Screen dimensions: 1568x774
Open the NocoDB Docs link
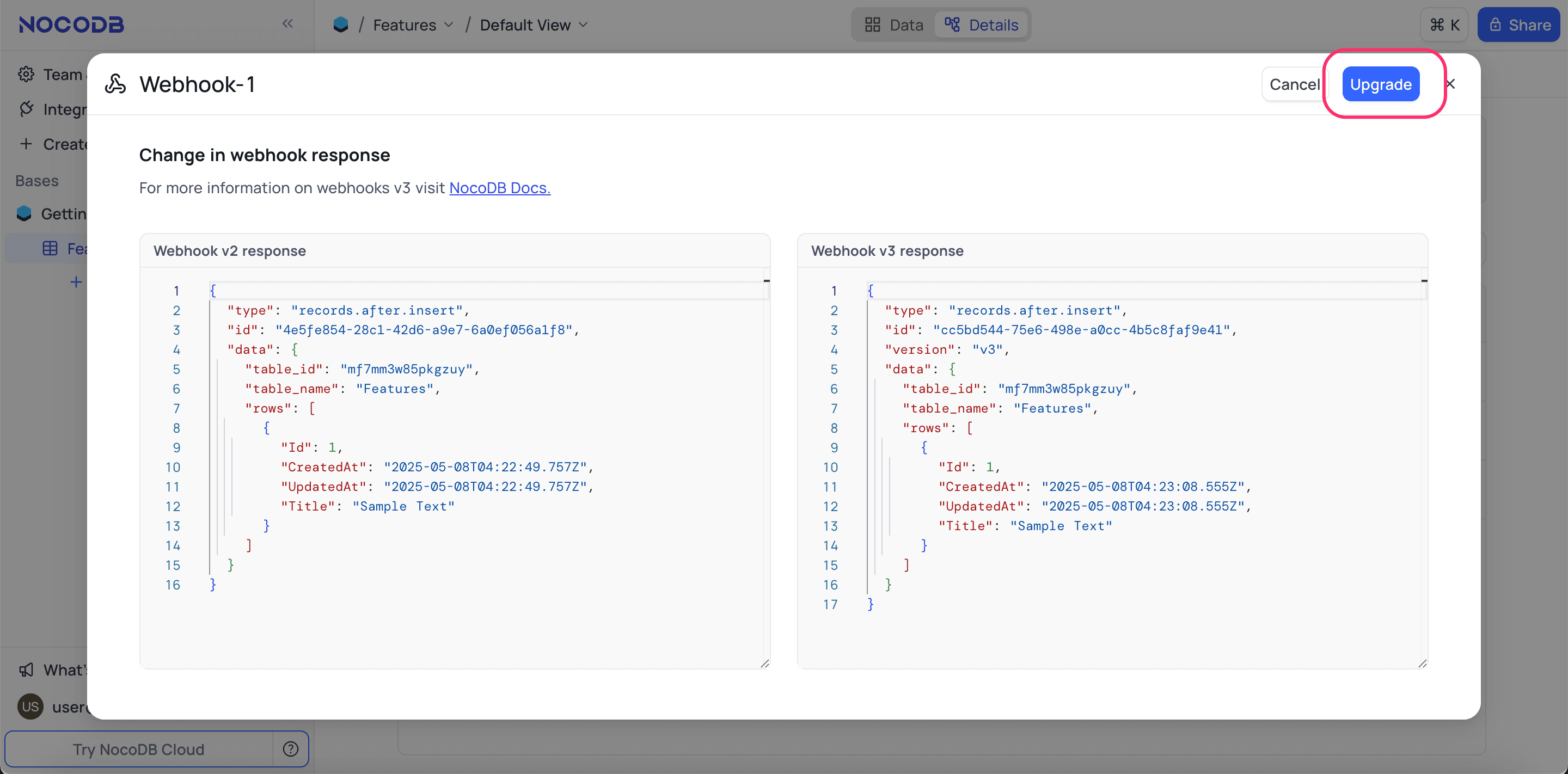[x=499, y=188]
